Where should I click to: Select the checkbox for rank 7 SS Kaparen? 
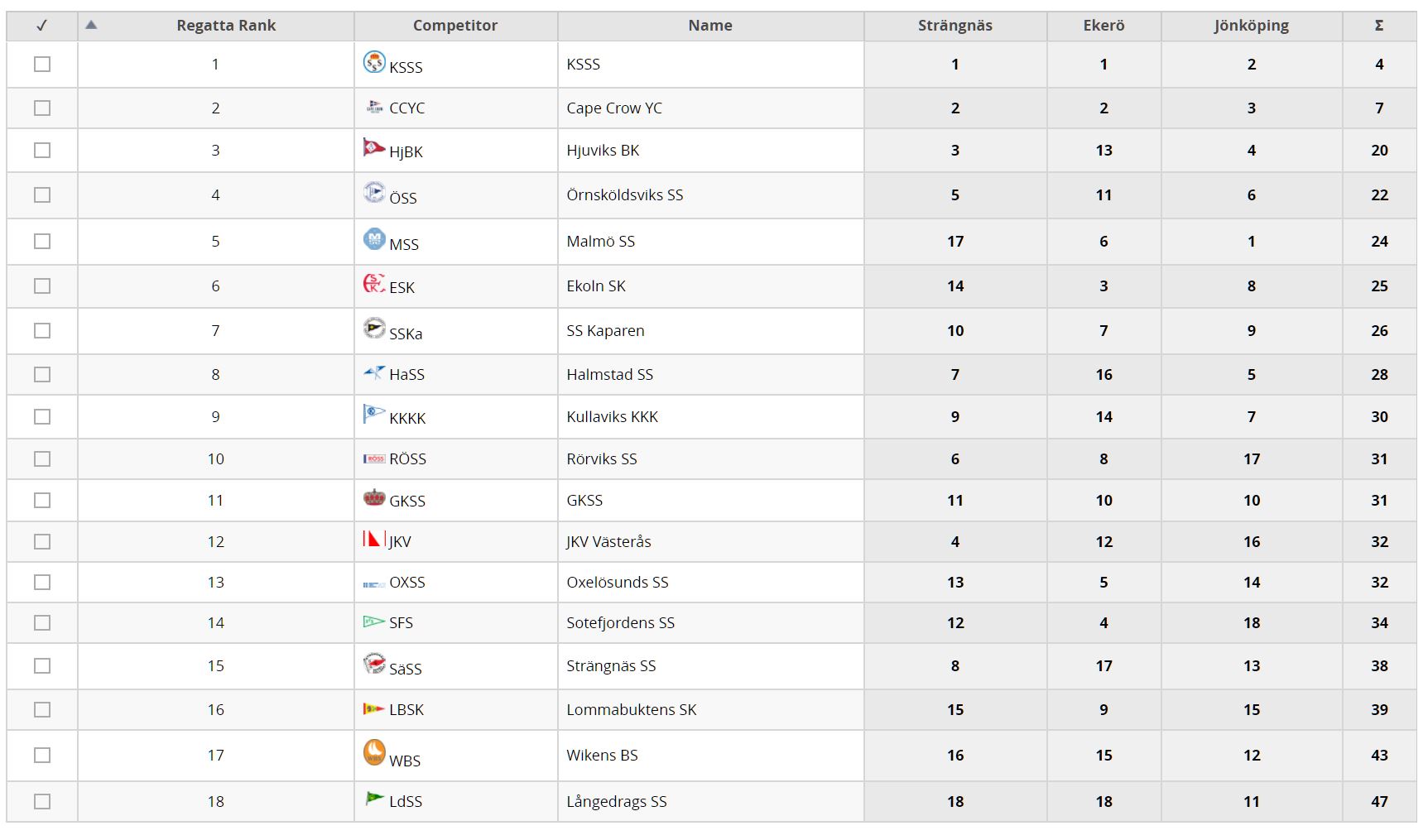coord(42,331)
